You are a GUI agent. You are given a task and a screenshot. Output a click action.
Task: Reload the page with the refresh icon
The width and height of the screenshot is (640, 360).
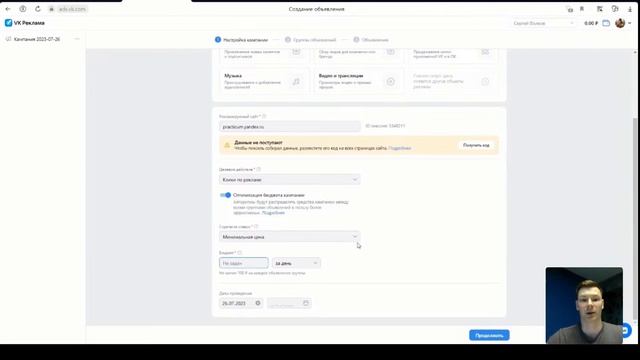point(38,9)
